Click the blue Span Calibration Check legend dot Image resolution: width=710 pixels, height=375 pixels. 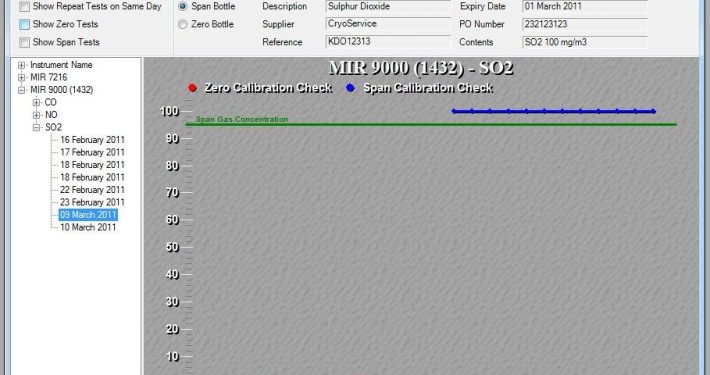pyautogui.click(x=350, y=88)
